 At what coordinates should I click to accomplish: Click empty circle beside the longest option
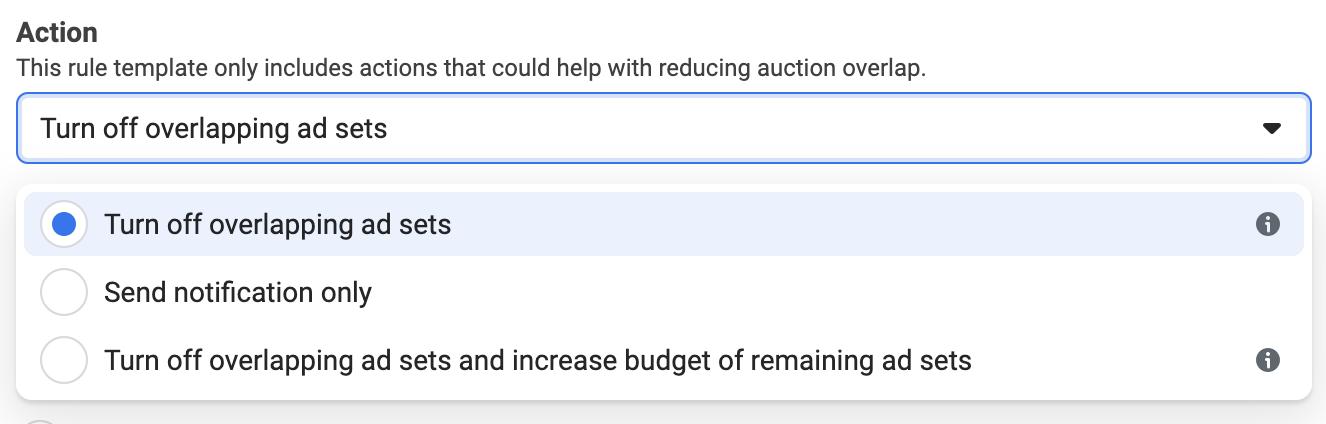[x=64, y=360]
